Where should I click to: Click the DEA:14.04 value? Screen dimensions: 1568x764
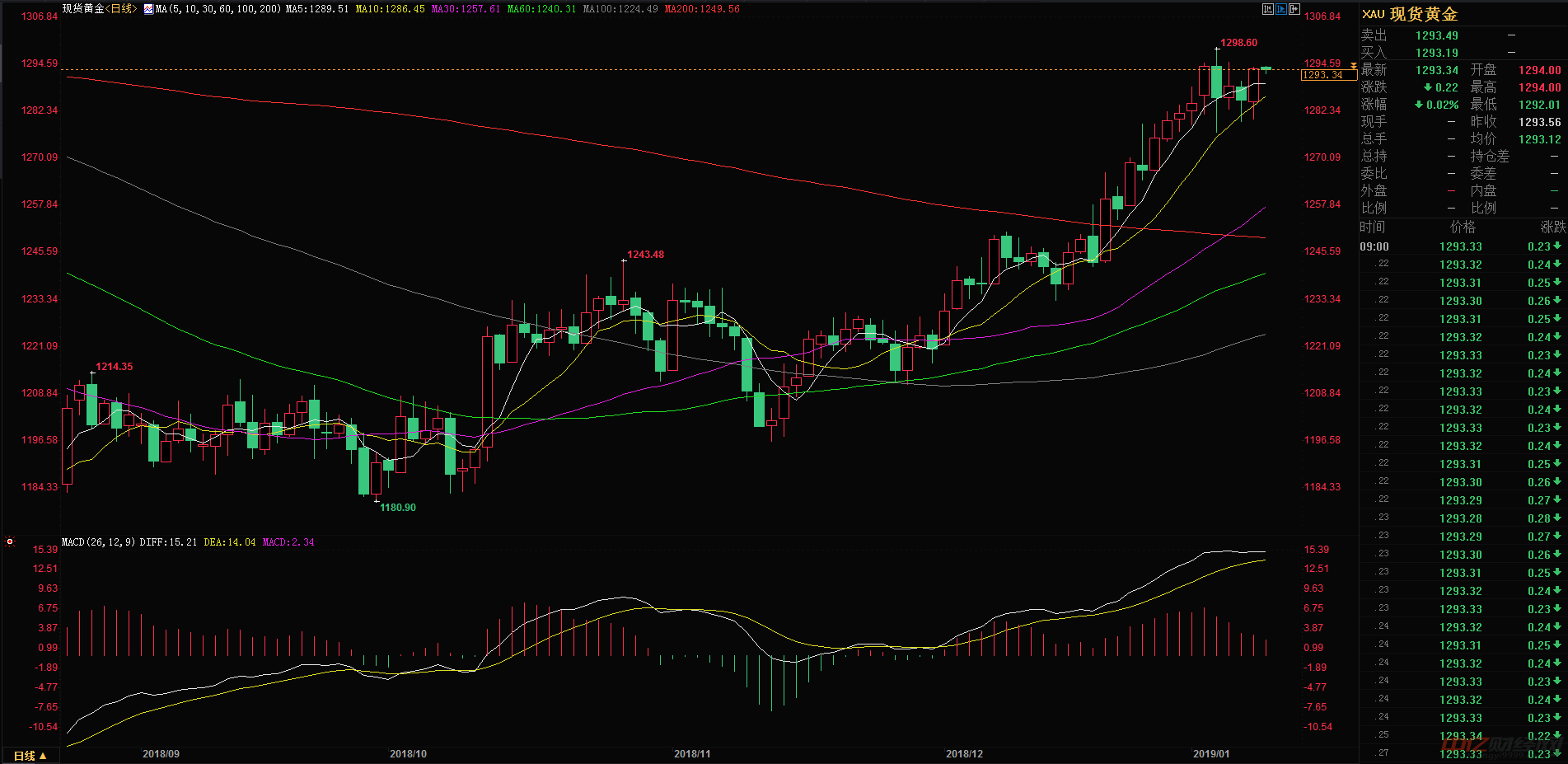tap(230, 542)
